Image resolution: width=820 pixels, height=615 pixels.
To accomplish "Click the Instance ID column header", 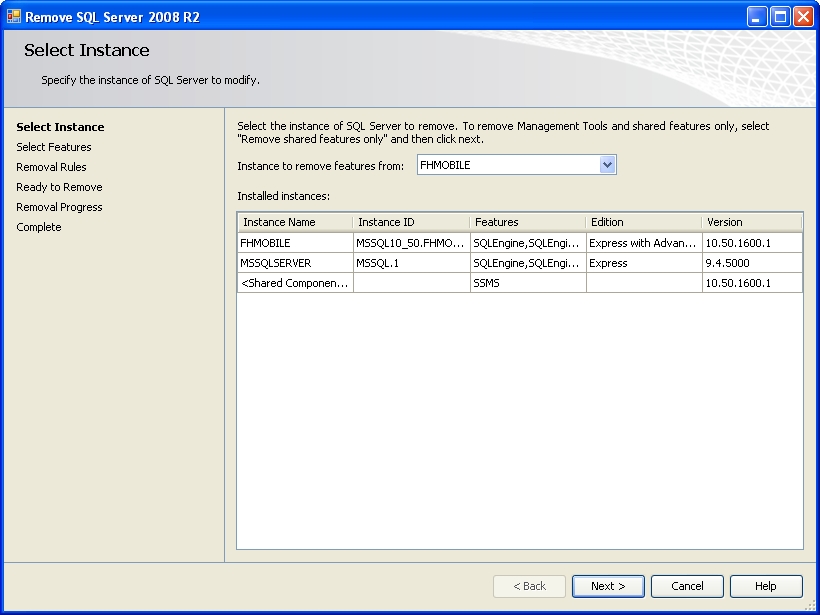I will (x=412, y=222).
